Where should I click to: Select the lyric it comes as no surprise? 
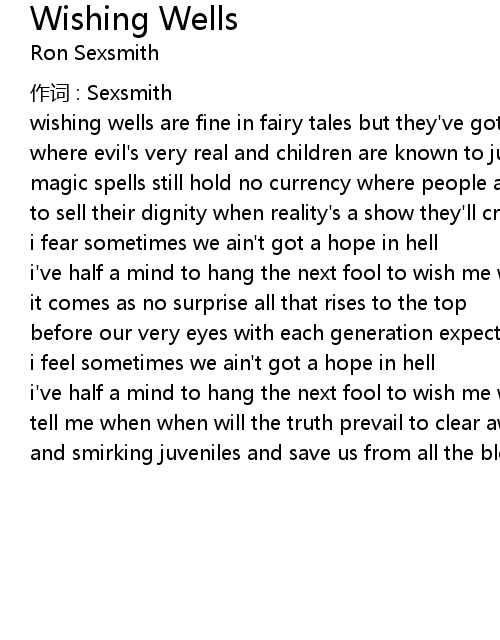(x=248, y=303)
